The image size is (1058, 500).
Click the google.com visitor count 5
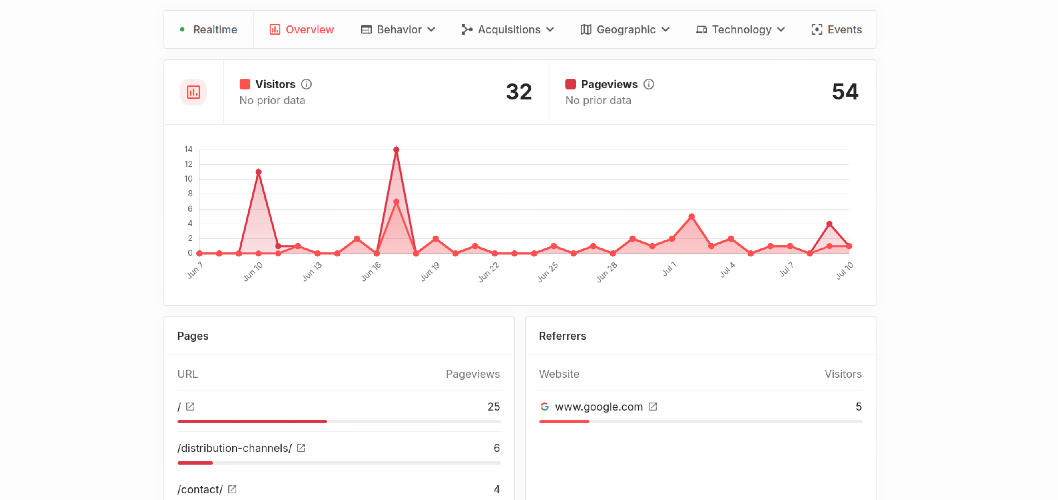tap(859, 407)
